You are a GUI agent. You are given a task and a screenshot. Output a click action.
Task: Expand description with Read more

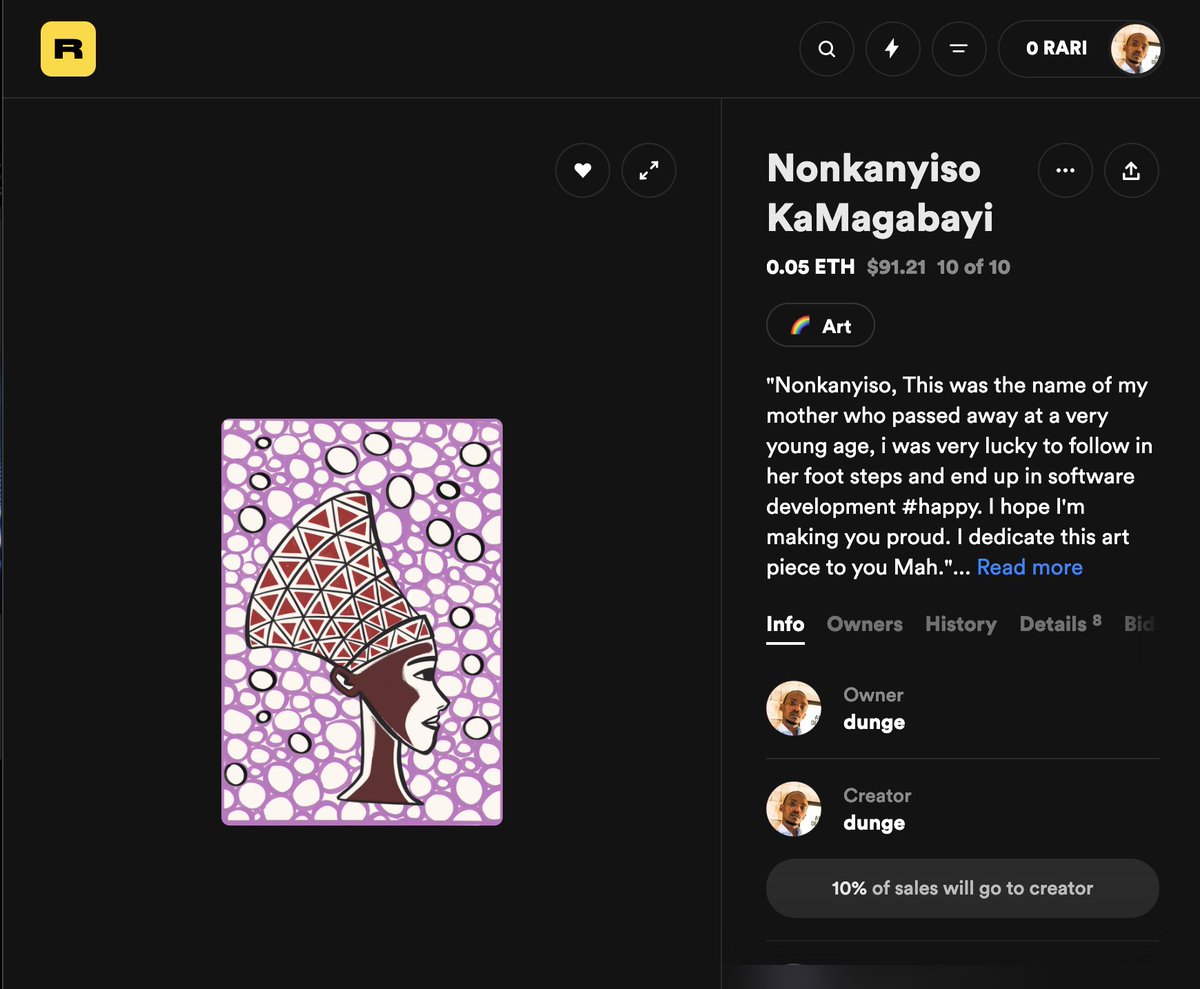[1029, 567]
